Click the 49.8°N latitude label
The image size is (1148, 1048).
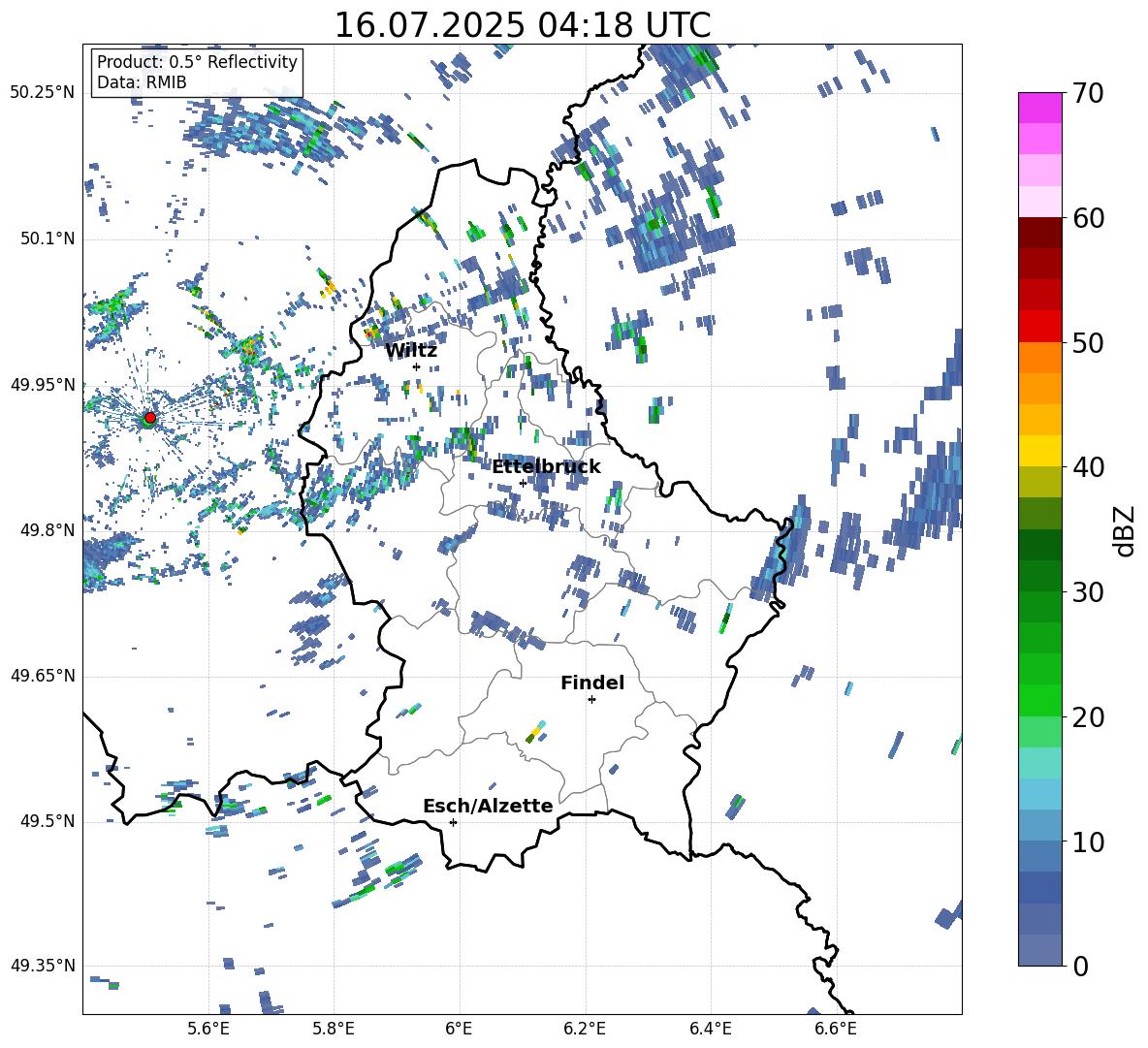click(48, 530)
